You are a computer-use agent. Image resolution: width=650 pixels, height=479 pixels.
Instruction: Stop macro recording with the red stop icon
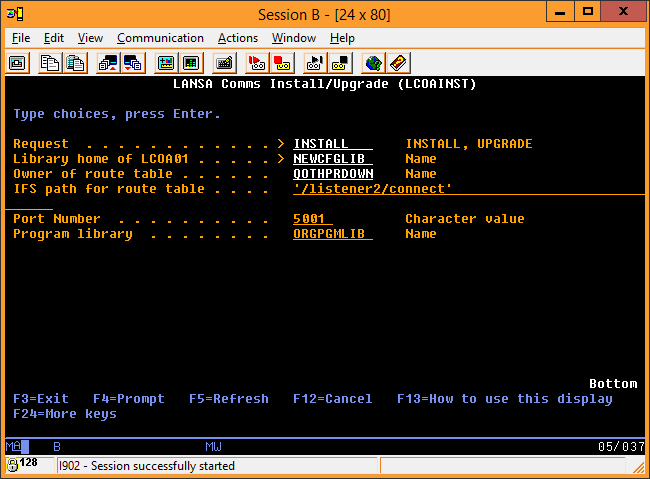click(x=282, y=63)
